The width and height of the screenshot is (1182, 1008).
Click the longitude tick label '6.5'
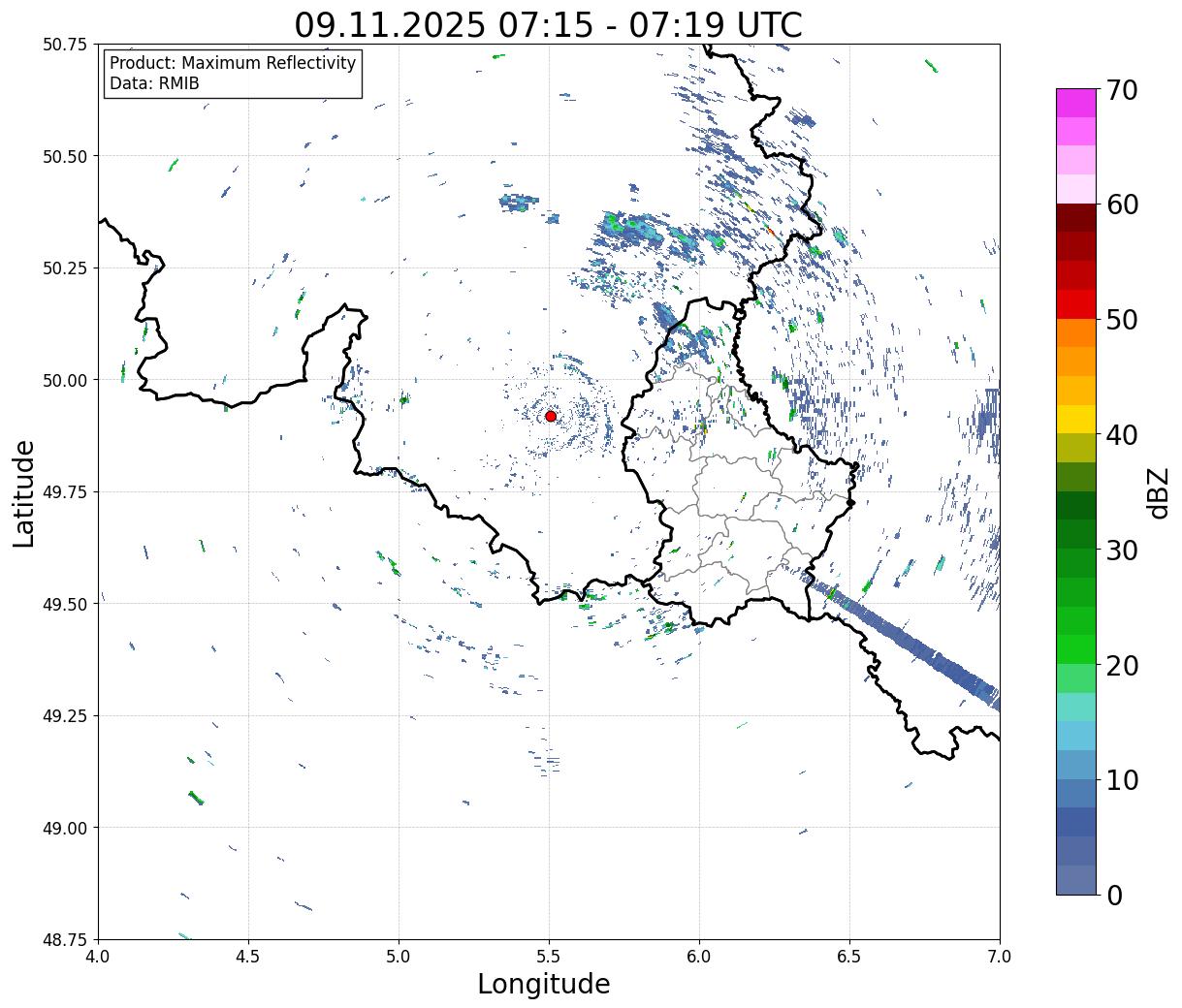pos(849,957)
